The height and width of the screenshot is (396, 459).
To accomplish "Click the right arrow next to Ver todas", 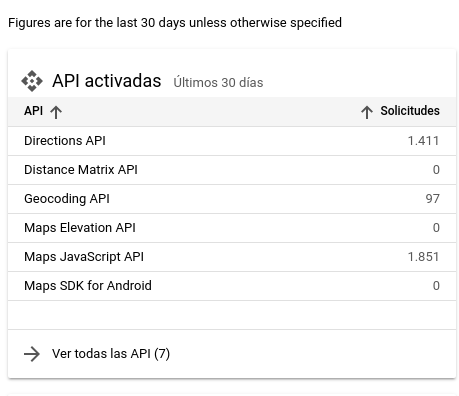I will point(32,354).
